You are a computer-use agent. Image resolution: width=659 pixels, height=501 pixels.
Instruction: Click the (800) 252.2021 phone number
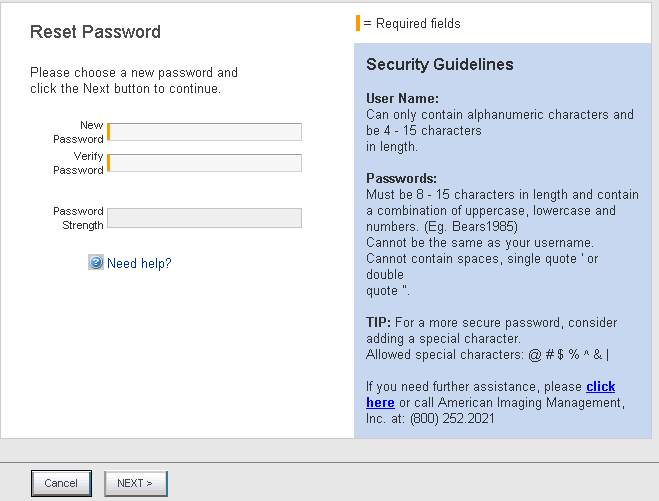[452, 419]
